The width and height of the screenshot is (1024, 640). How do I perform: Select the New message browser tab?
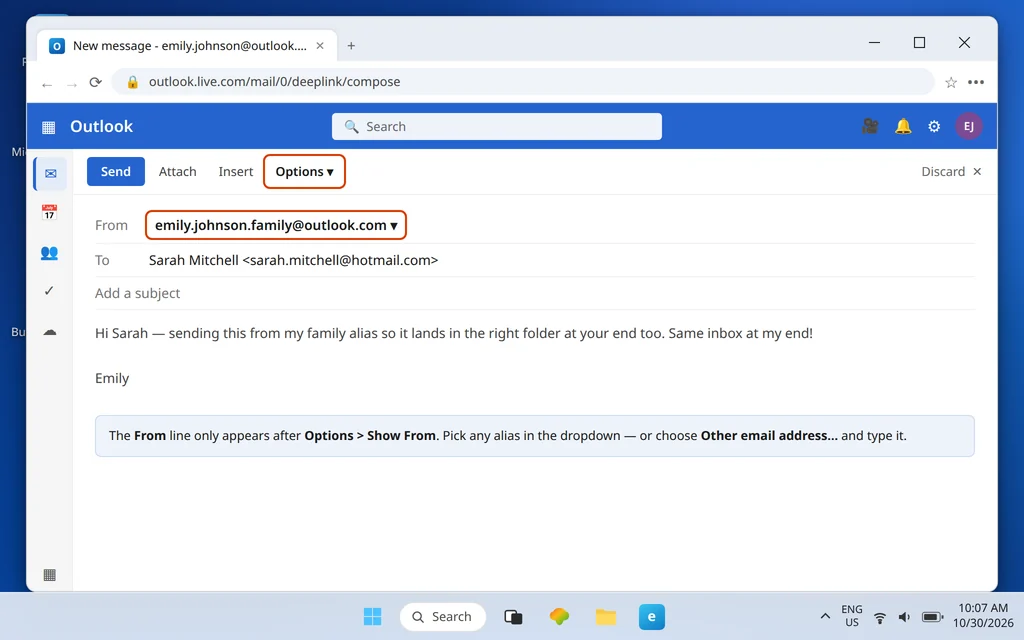(x=187, y=46)
